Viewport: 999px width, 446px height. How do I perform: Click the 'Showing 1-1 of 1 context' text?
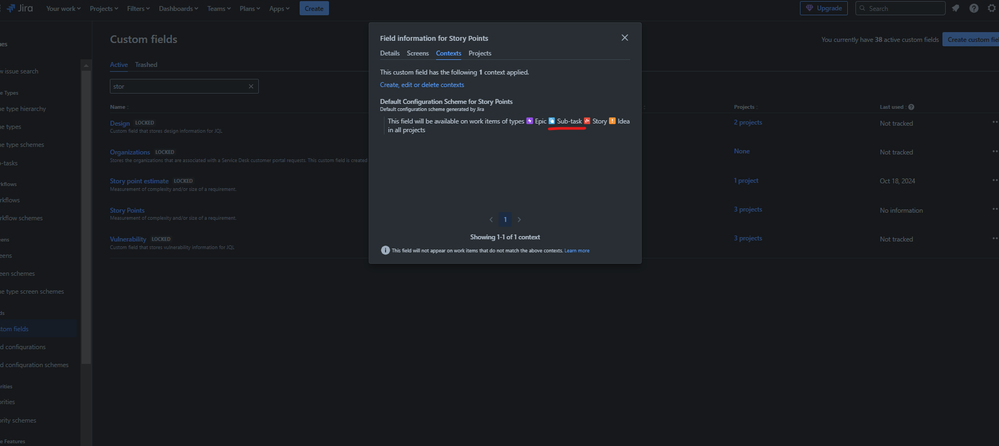point(505,236)
